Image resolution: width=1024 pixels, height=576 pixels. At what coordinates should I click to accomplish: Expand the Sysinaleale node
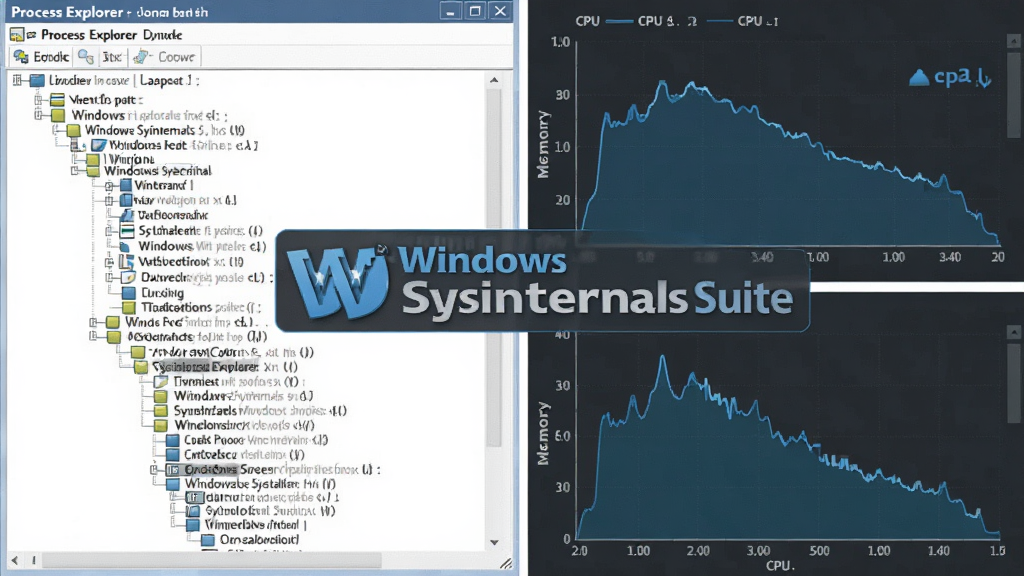109,231
